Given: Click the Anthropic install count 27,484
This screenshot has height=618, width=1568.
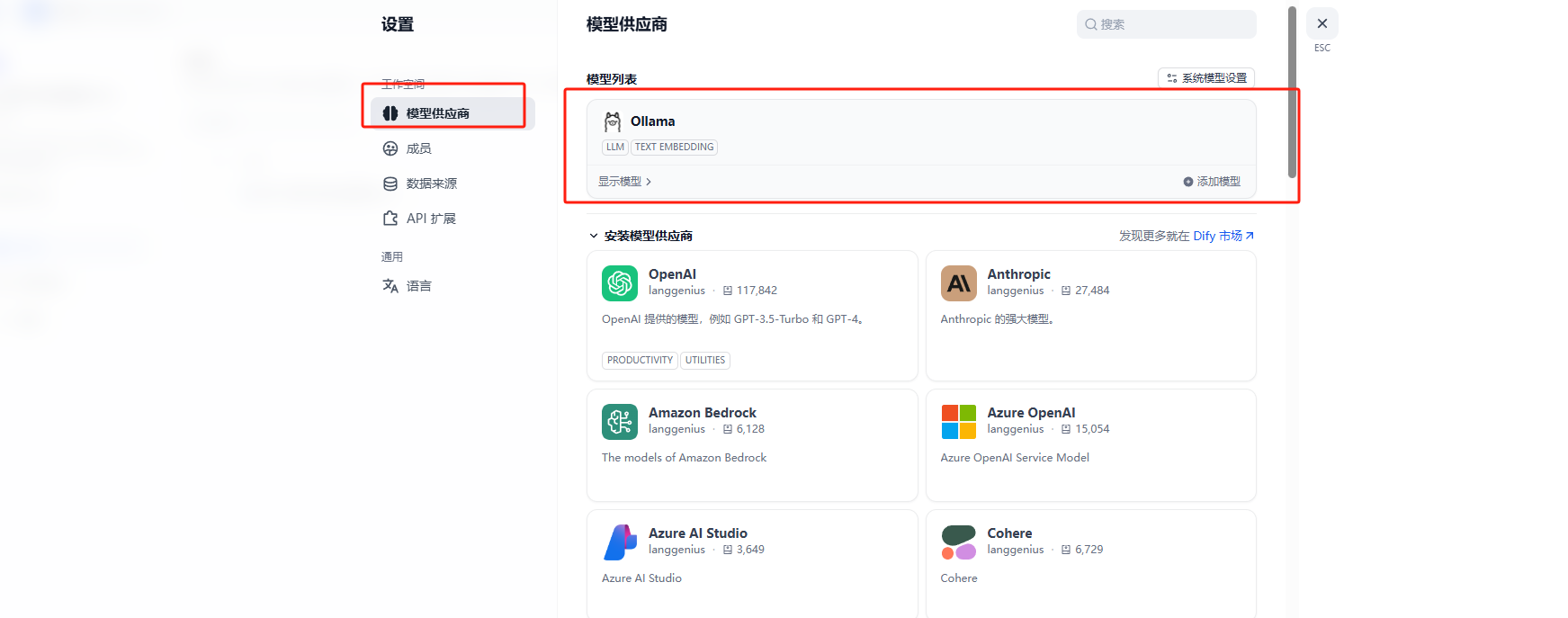Looking at the screenshot, I should [x=1092, y=291].
